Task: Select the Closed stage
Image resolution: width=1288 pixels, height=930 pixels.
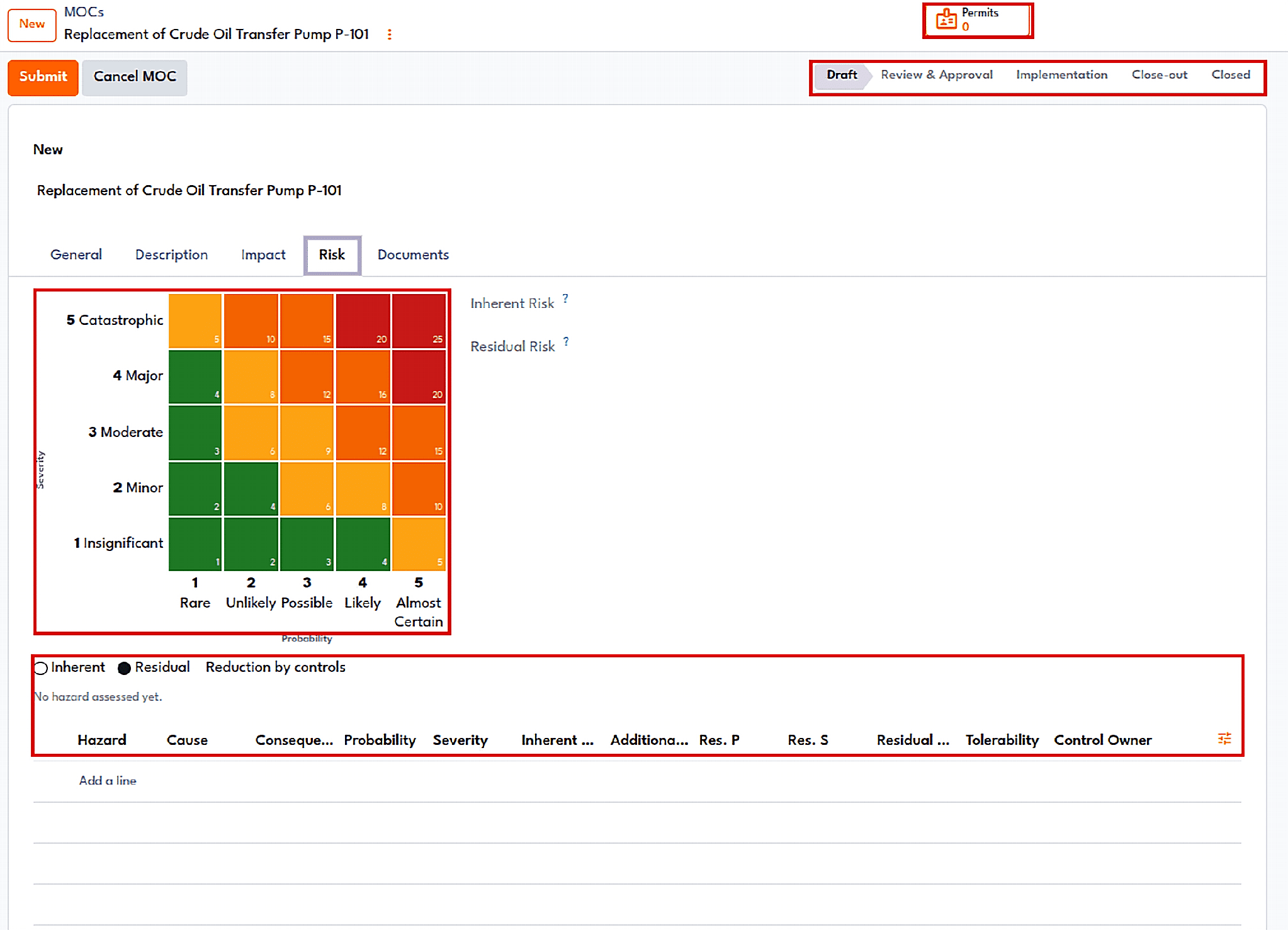Action: click(1231, 75)
